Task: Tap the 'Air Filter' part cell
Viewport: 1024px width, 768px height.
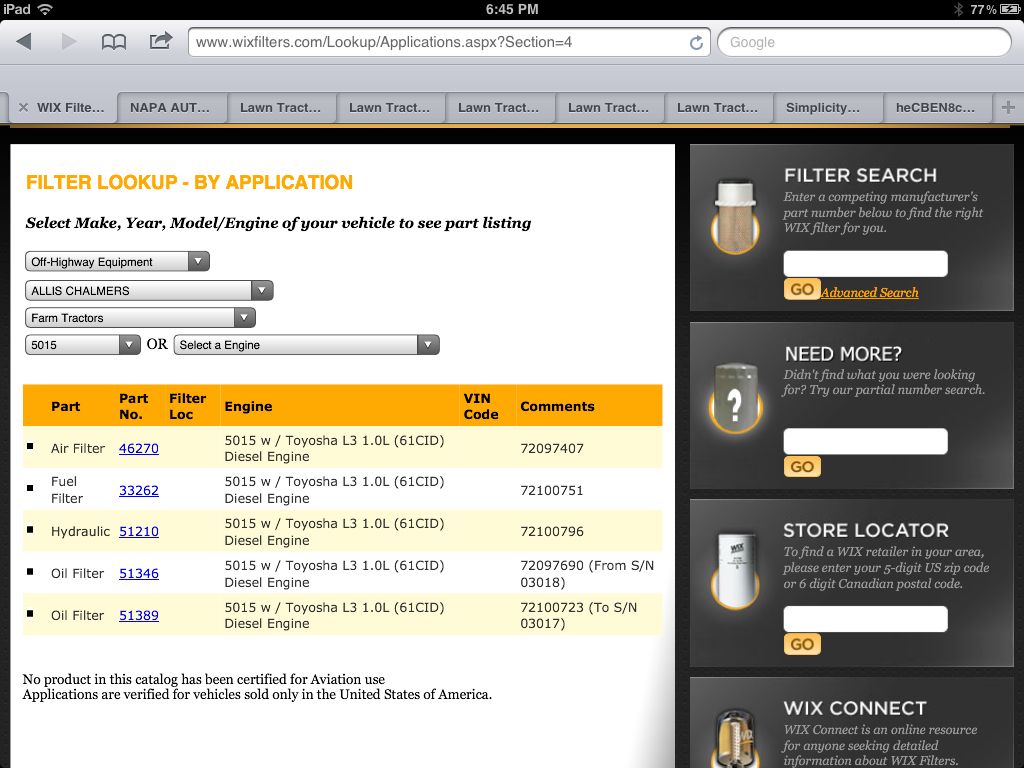Action: [78, 449]
